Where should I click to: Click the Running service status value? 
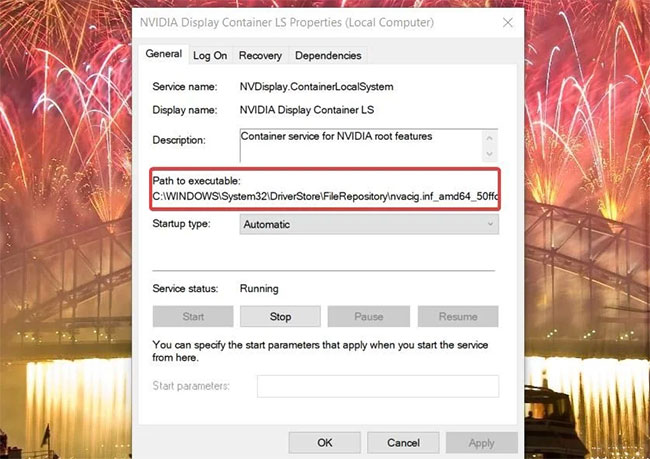click(259, 289)
